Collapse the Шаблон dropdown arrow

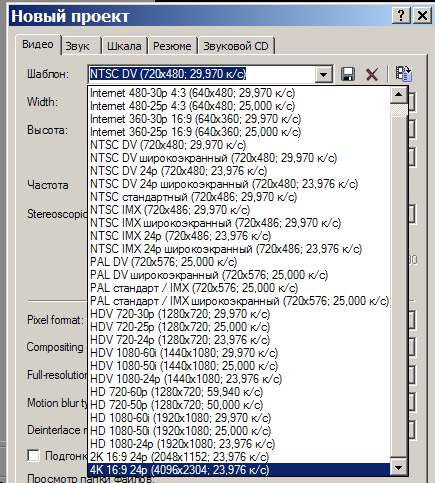[323, 74]
